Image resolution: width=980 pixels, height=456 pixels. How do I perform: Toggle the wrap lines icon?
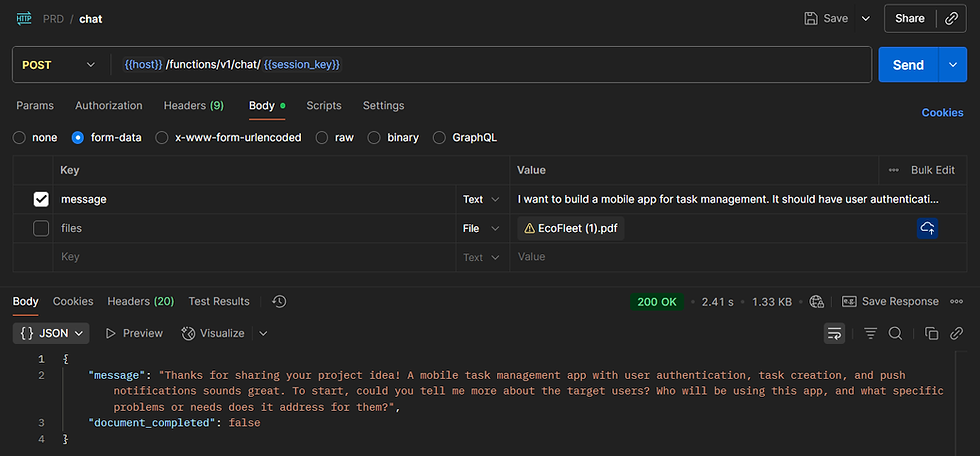point(834,334)
